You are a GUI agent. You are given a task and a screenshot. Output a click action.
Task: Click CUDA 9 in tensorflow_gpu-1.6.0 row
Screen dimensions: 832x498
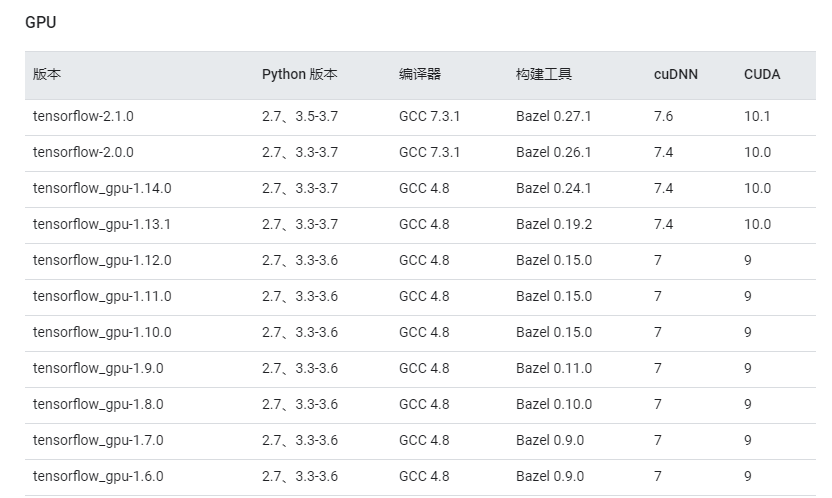pos(748,477)
